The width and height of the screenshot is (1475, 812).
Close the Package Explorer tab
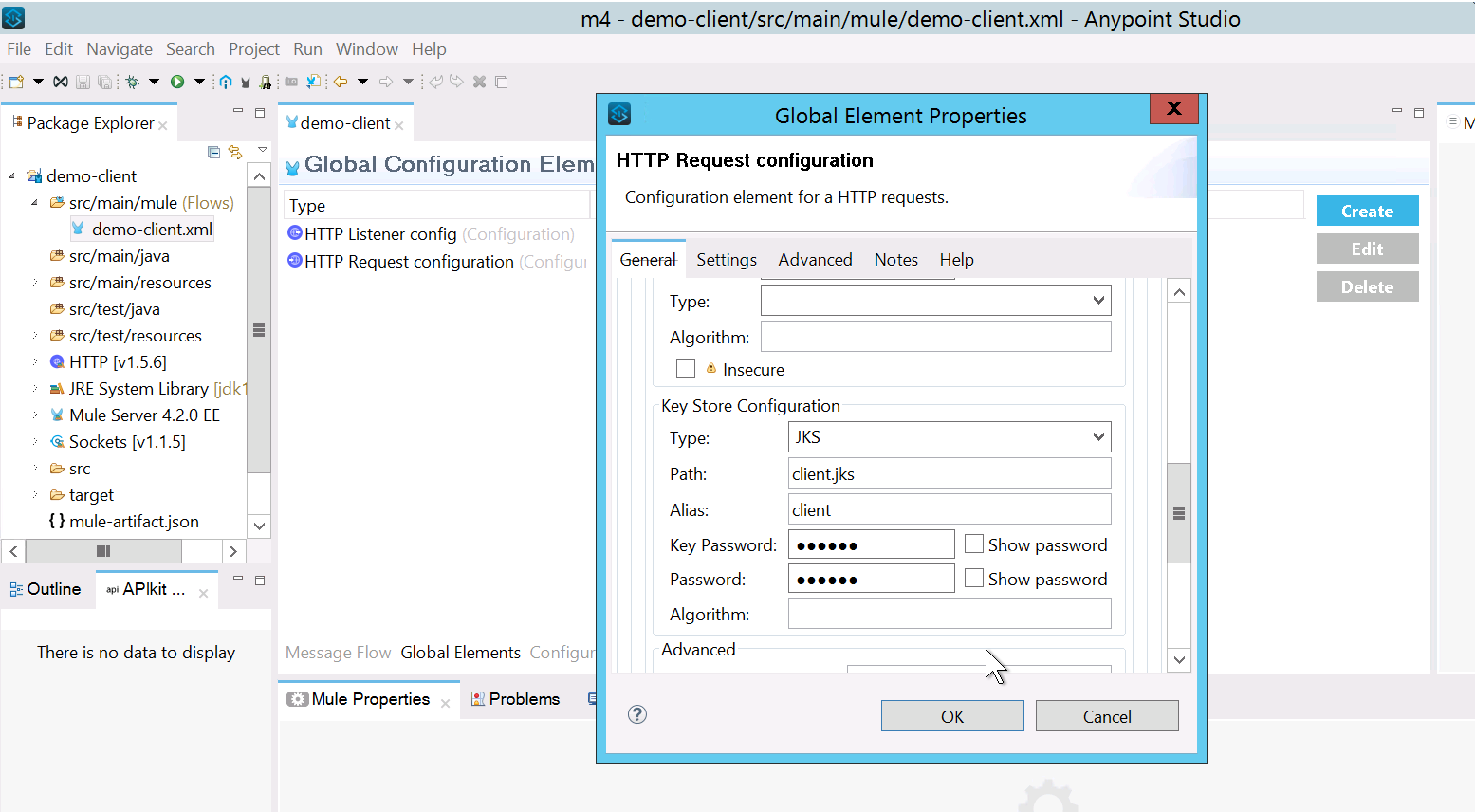click(163, 125)
